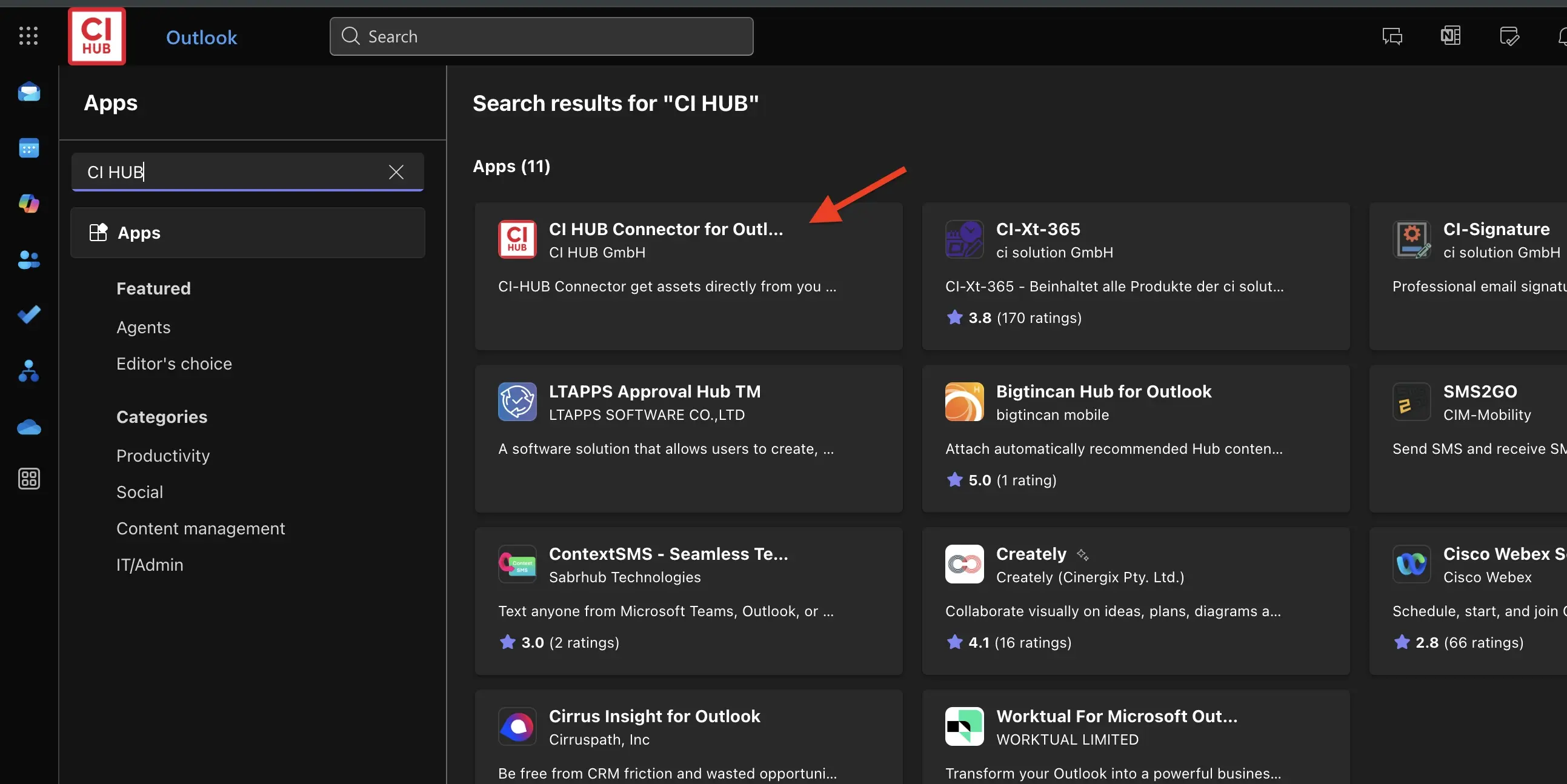Click the CI-Signature app icon
This screenshot has height=784, width=1567.
[x=1411, y=239]
